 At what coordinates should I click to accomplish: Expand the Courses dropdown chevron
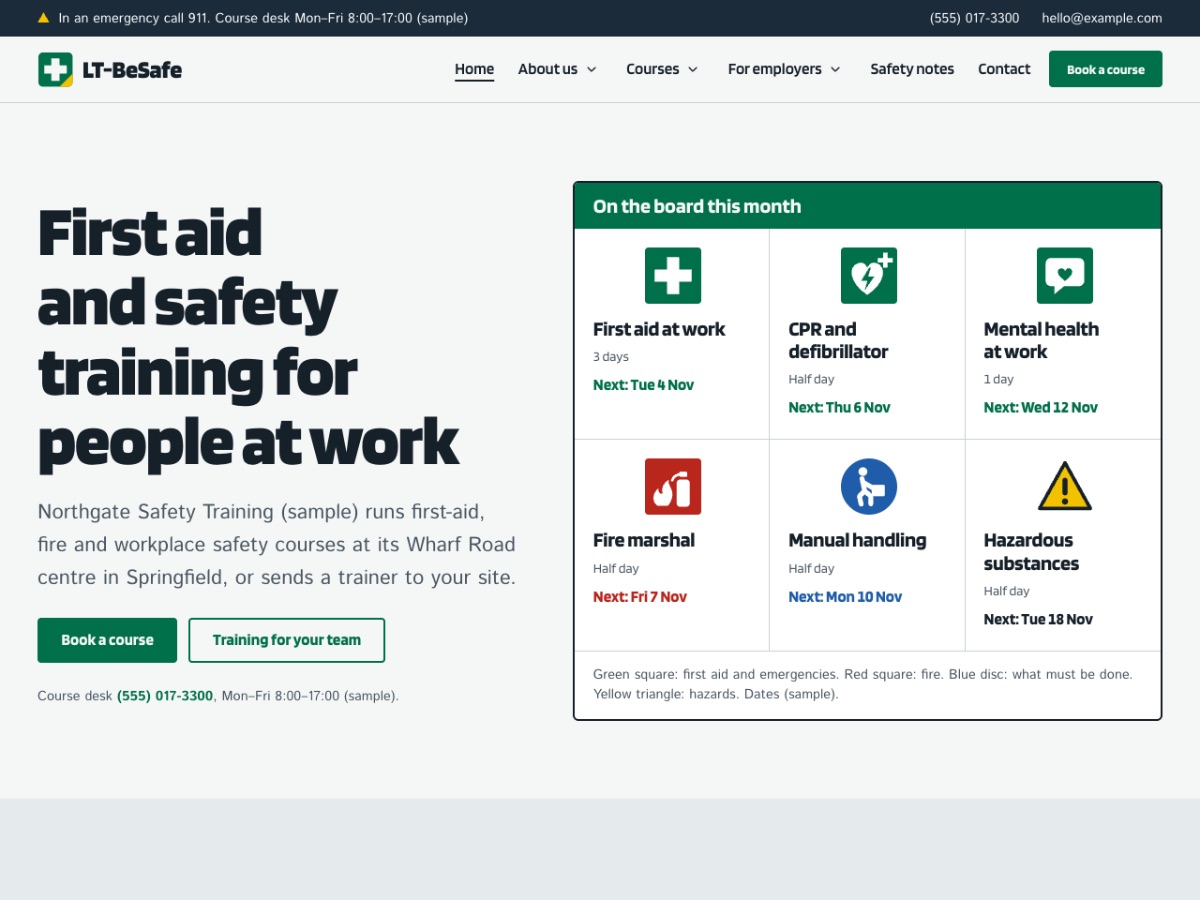pos(693,70)
